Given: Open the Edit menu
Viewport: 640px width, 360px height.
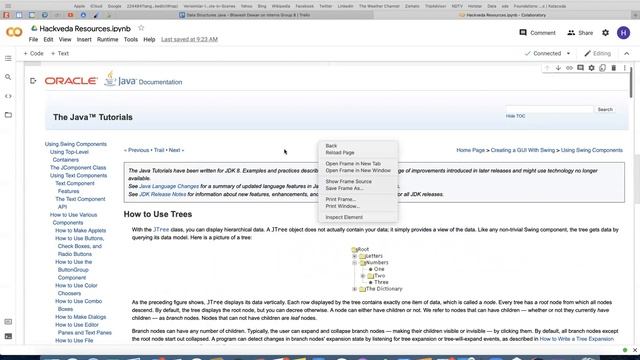Looking at the screenshot, I should click(48, 40).
